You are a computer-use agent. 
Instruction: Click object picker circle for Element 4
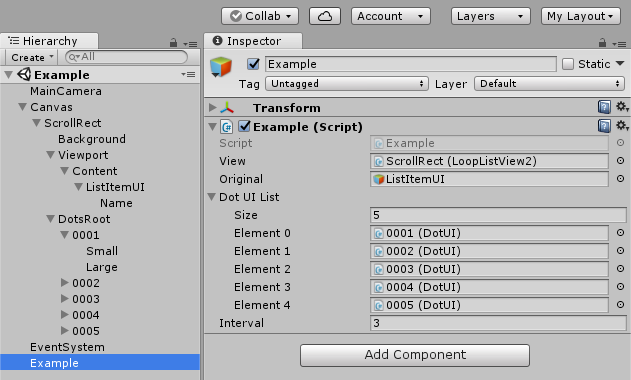621,305
